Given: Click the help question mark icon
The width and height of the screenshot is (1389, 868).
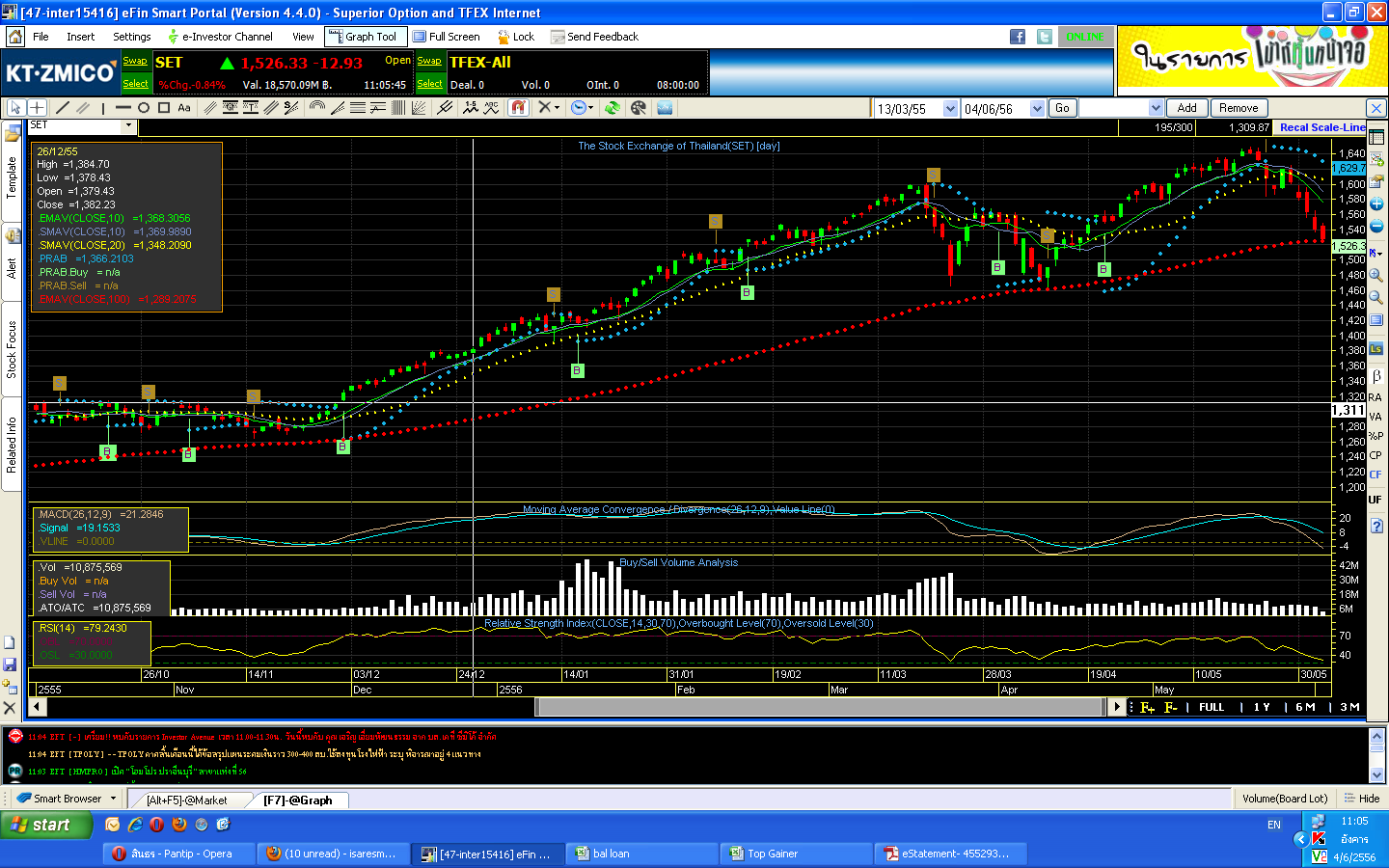Looking at the screenshot, I should point(1376,526).
